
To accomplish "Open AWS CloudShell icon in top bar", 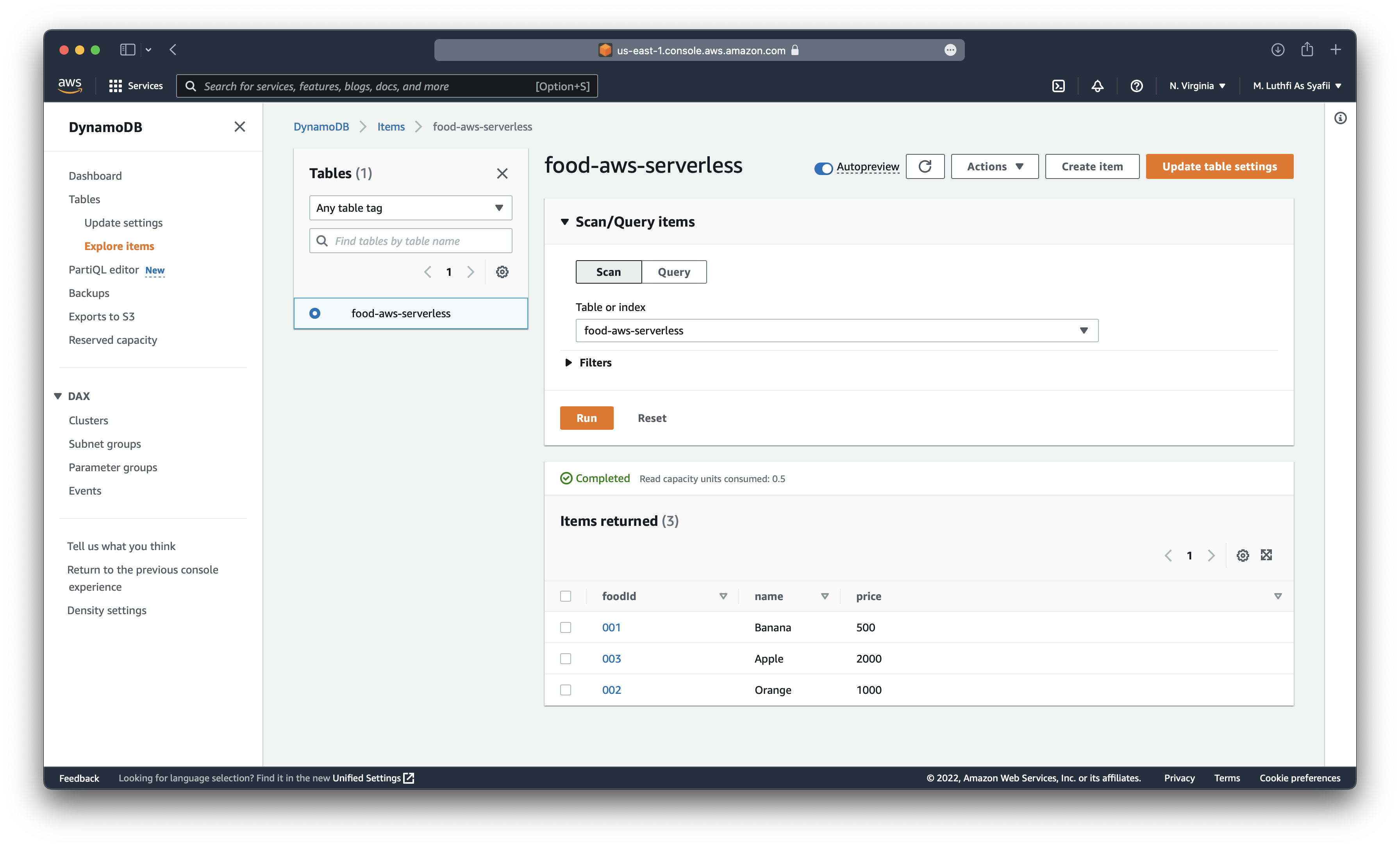I will coord(1059,86).
